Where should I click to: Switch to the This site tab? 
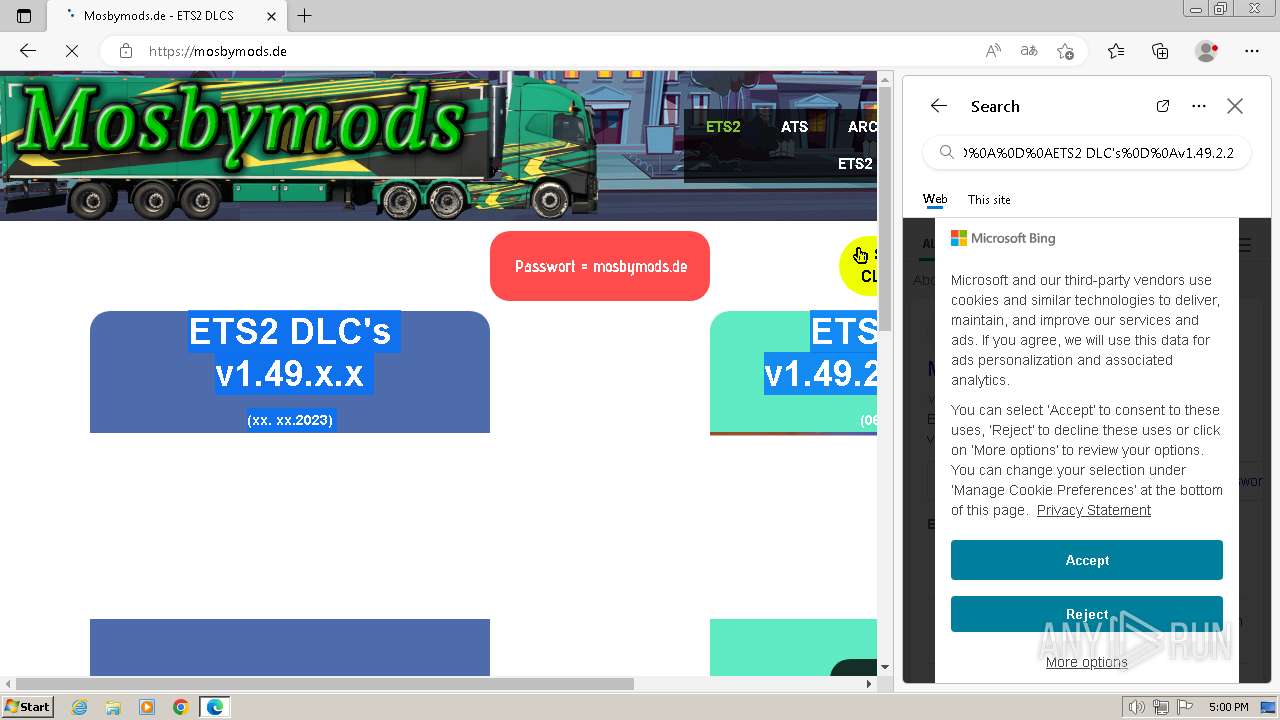pos(989,199)
